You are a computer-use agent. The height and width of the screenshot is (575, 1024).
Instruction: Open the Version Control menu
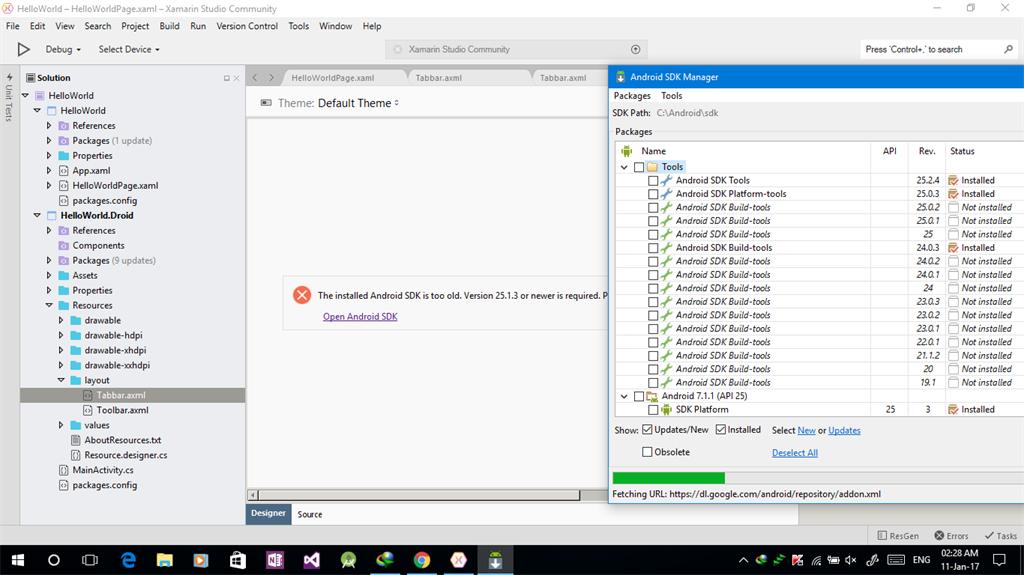coord(247,26)
